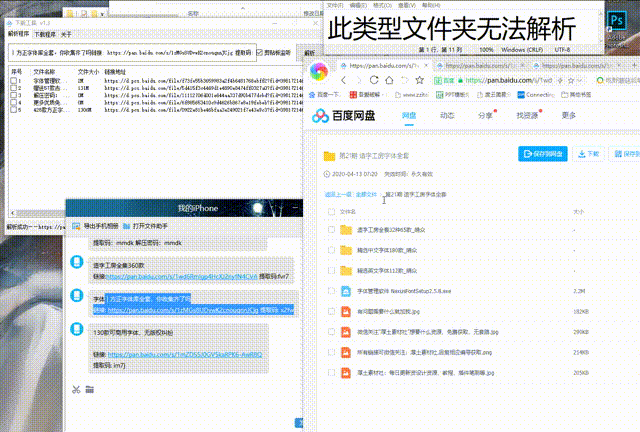
Task: Click 打开文件助手 in iPhone window
Action: [x=150, y=226]
